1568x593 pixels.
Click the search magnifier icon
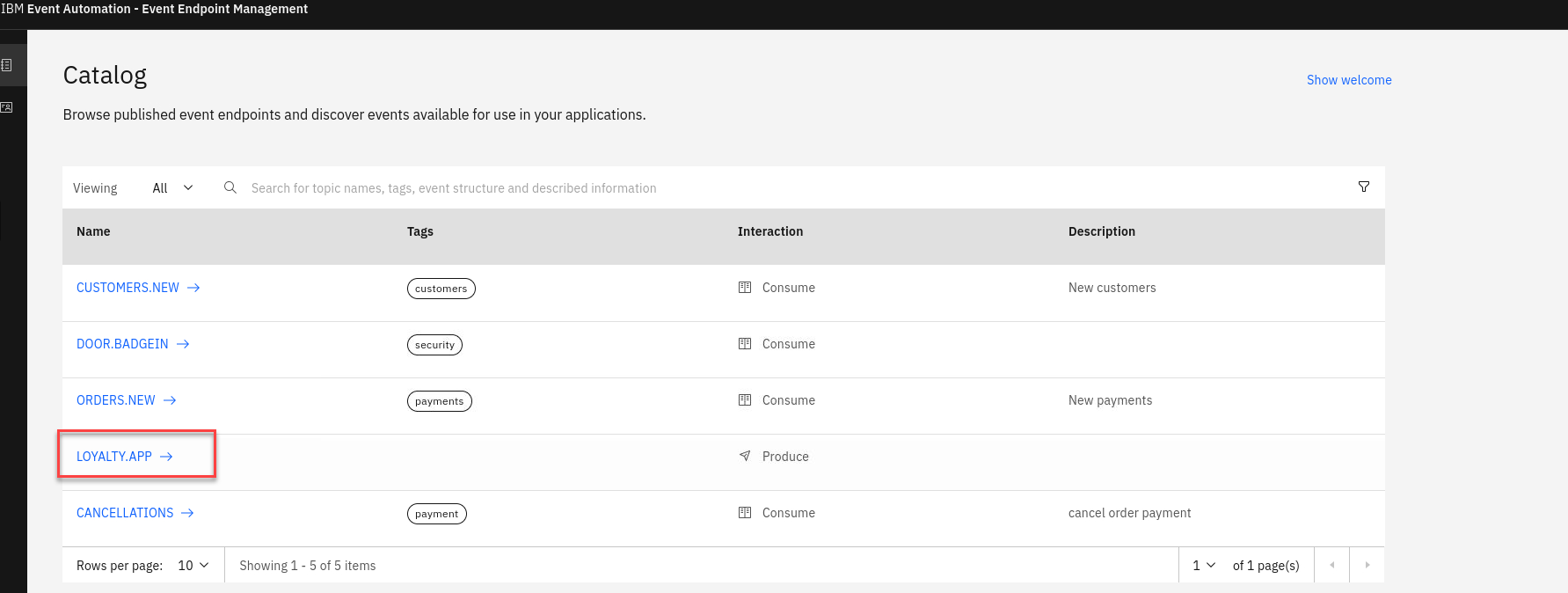tap(230, 187)
